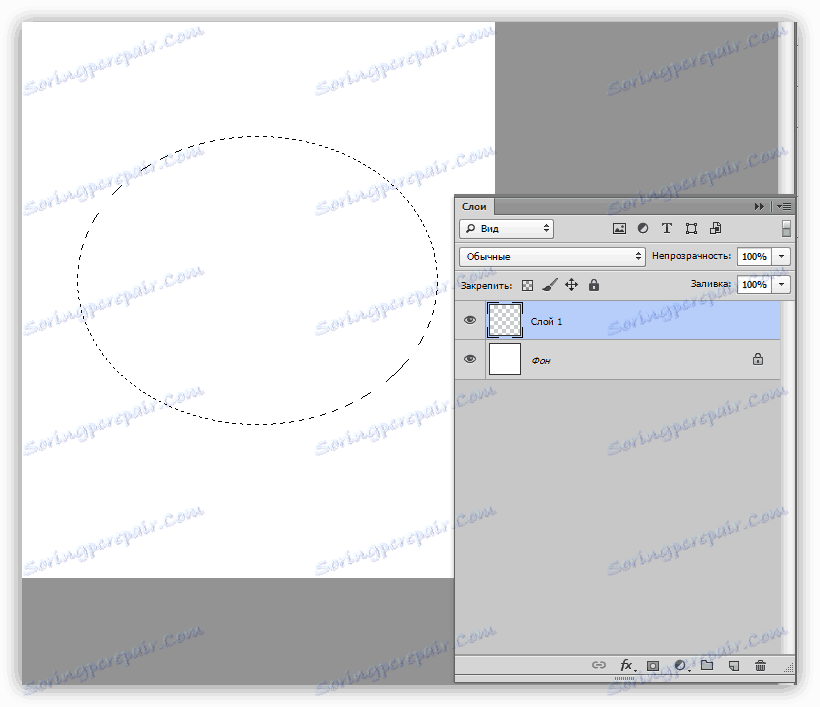This screenshot has height=707, width=820.
Task: Filter layers by shape layers icon
Action: (691, 229)
